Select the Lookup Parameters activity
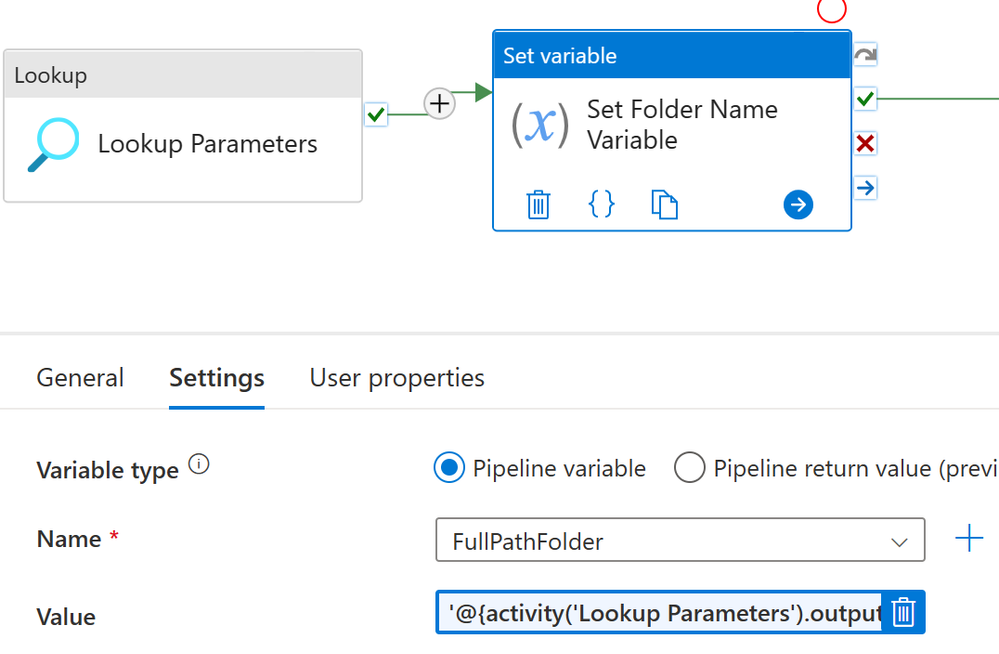The width and height of the screenshot is (999, 654). (183, 126)
